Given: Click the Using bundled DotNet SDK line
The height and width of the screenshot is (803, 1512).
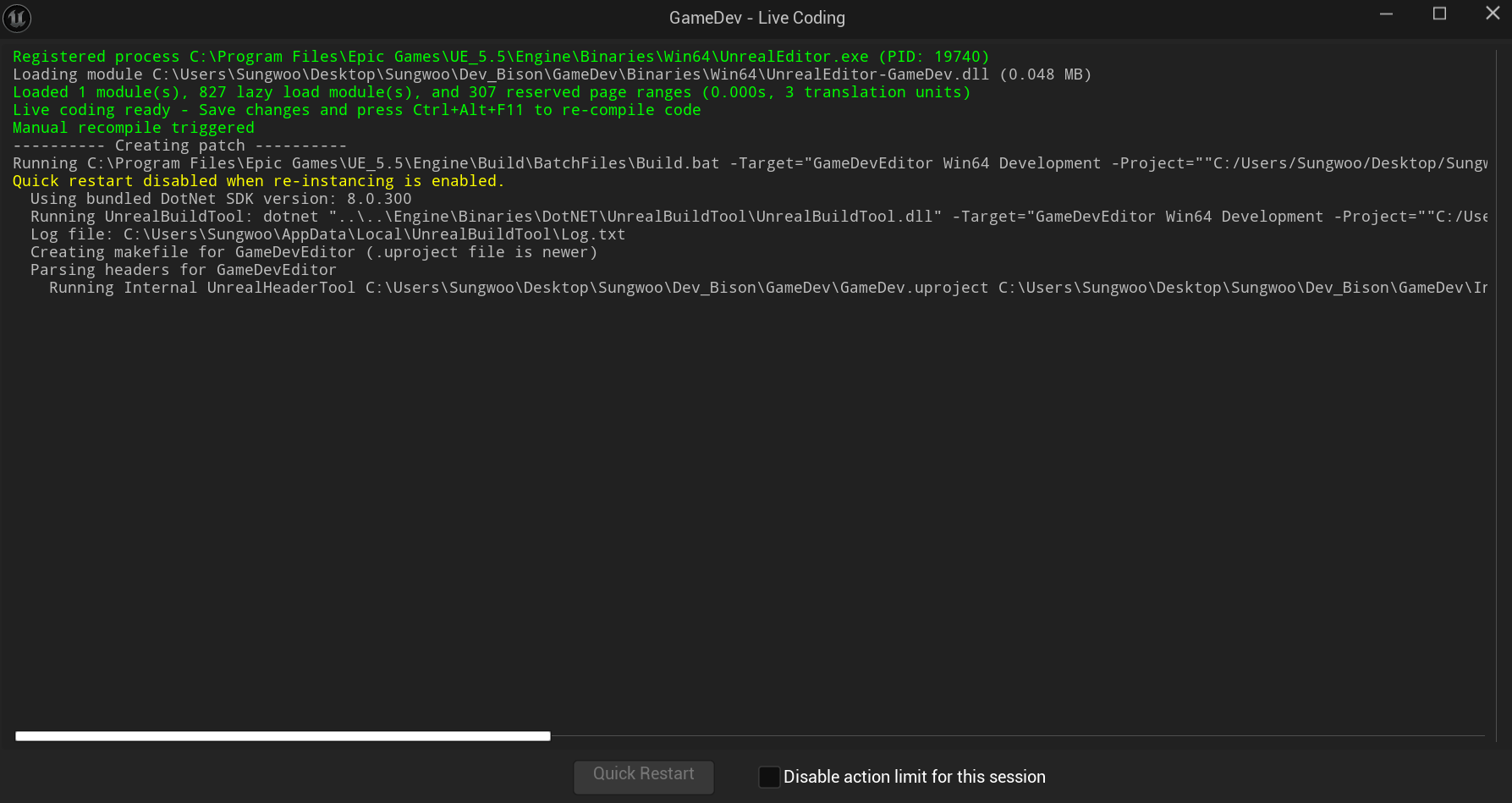Looking at the screenshot, I should coord(221,199).
